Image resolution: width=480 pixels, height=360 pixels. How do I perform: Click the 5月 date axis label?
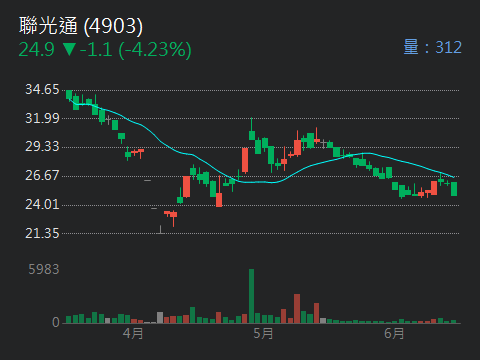point(263,333)
